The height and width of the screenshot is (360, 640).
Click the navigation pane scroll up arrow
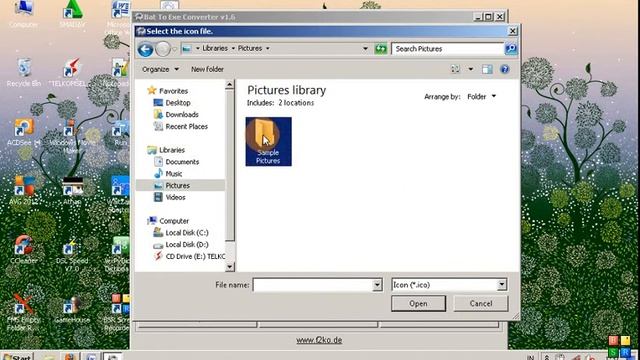point(230,85)
